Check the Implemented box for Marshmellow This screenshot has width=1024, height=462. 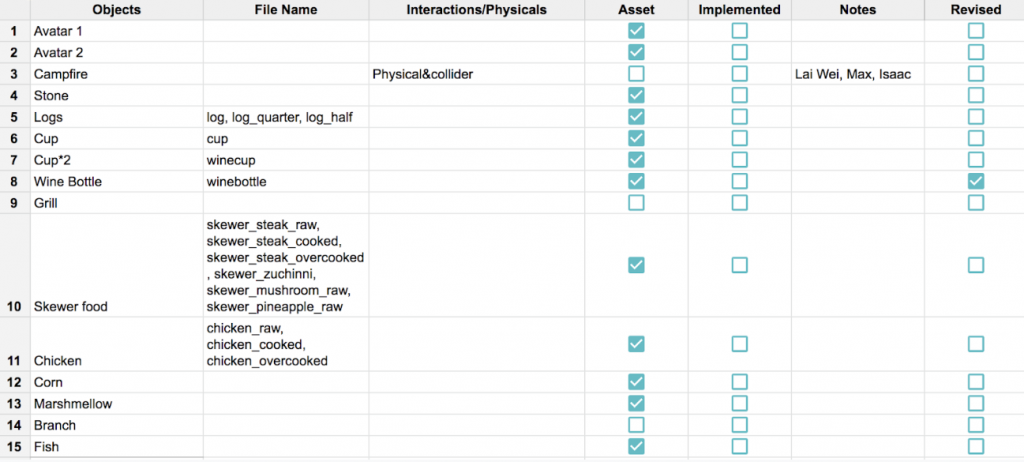tap(739, 403)
